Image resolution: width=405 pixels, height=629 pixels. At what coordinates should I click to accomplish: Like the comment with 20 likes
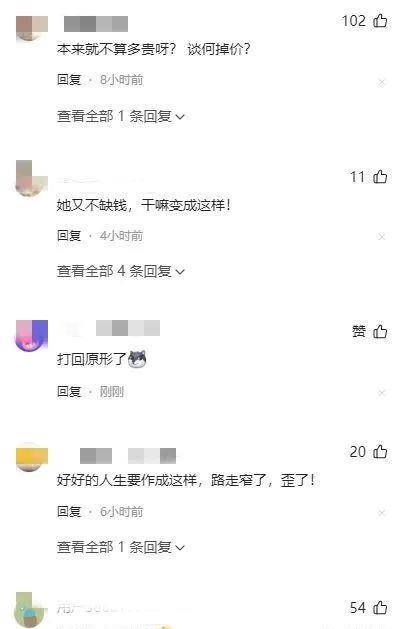[x=380, y=451]
